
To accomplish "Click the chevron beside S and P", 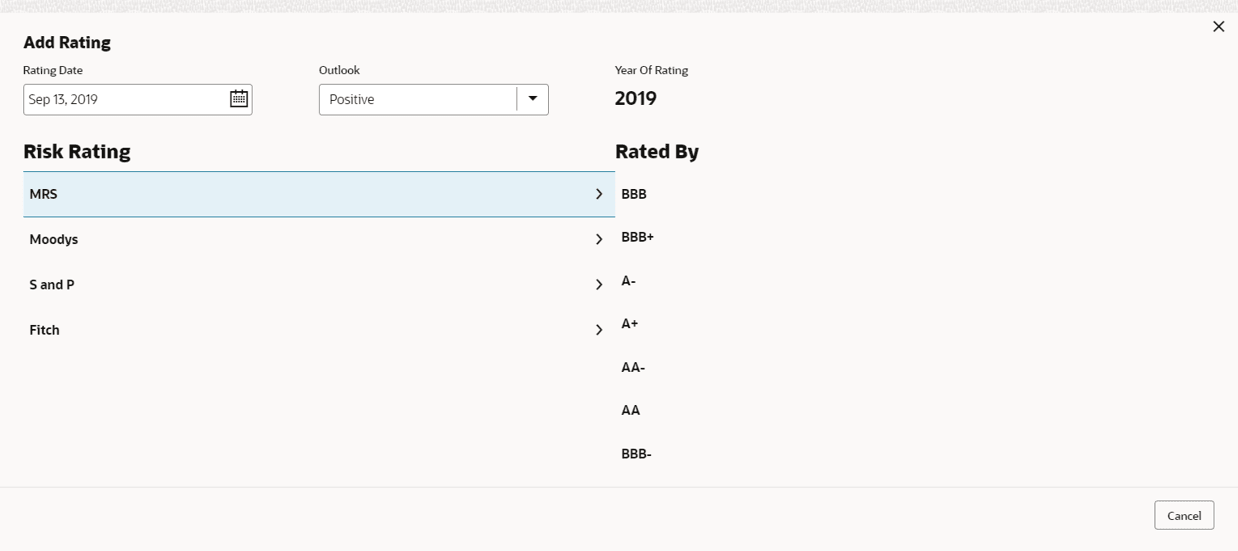I will point(599,285).
